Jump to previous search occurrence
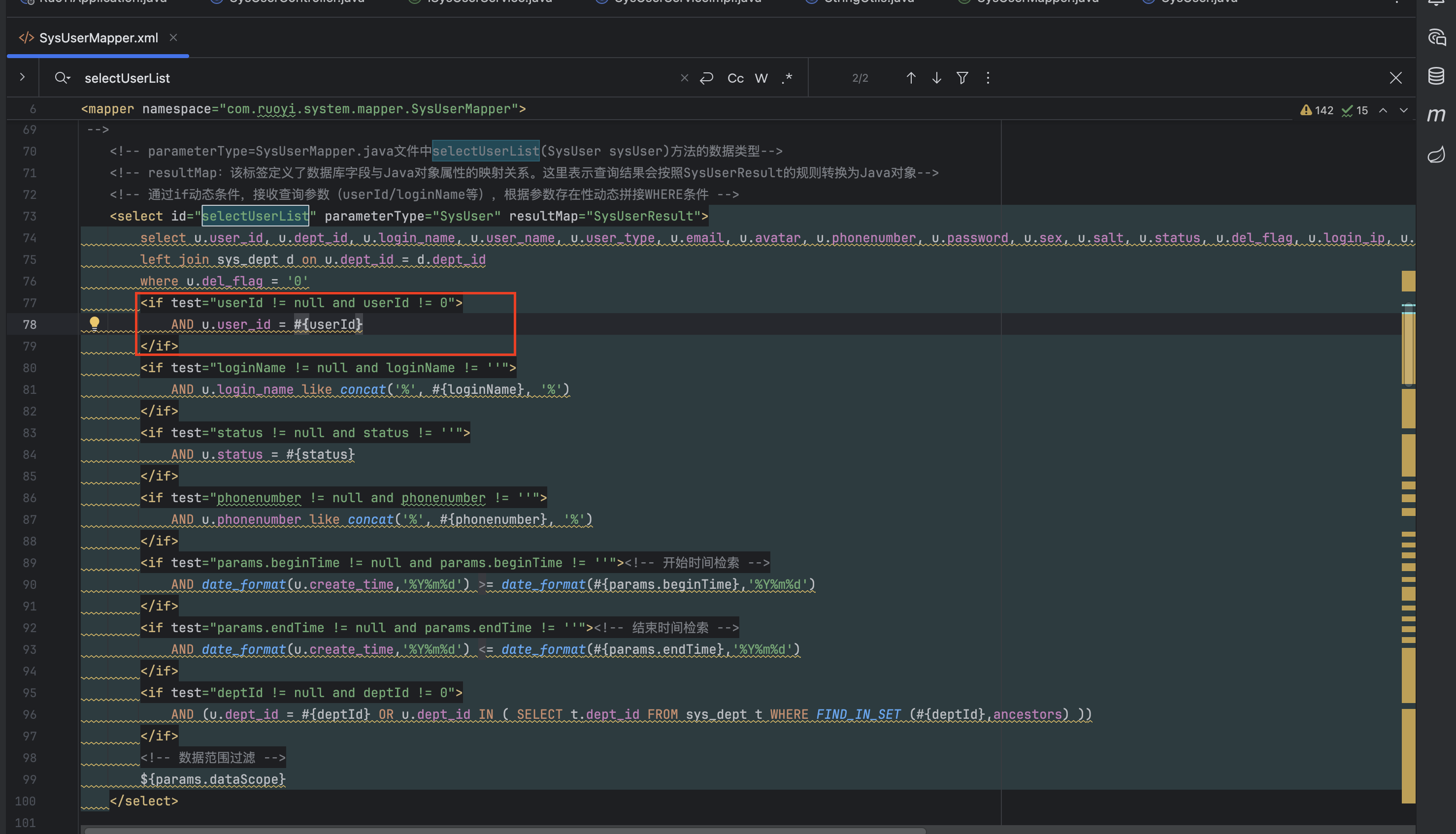The height and width of the screenshot is (834, 1456). coord(911,78)
